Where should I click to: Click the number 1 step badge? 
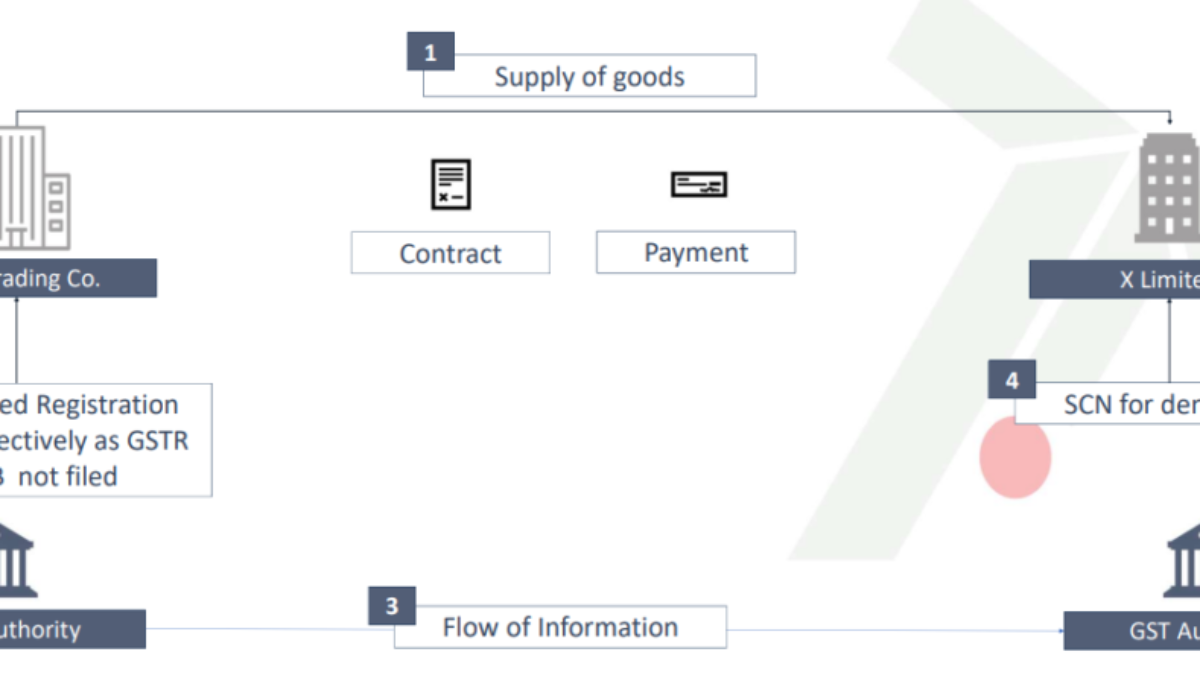tap(430, 51)
